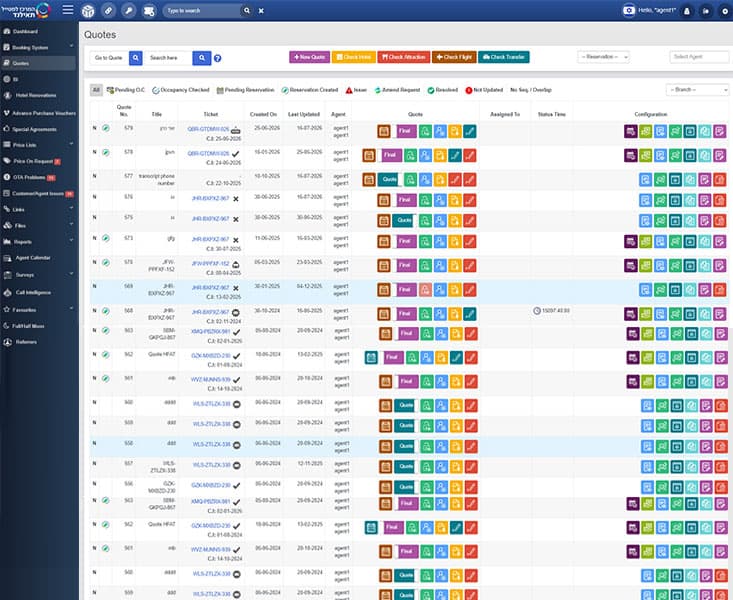Image resolution: width=733 pixels, height=600 pixels.
Task: Open the Reservation dropdown
Action: [x=604, y=57]
